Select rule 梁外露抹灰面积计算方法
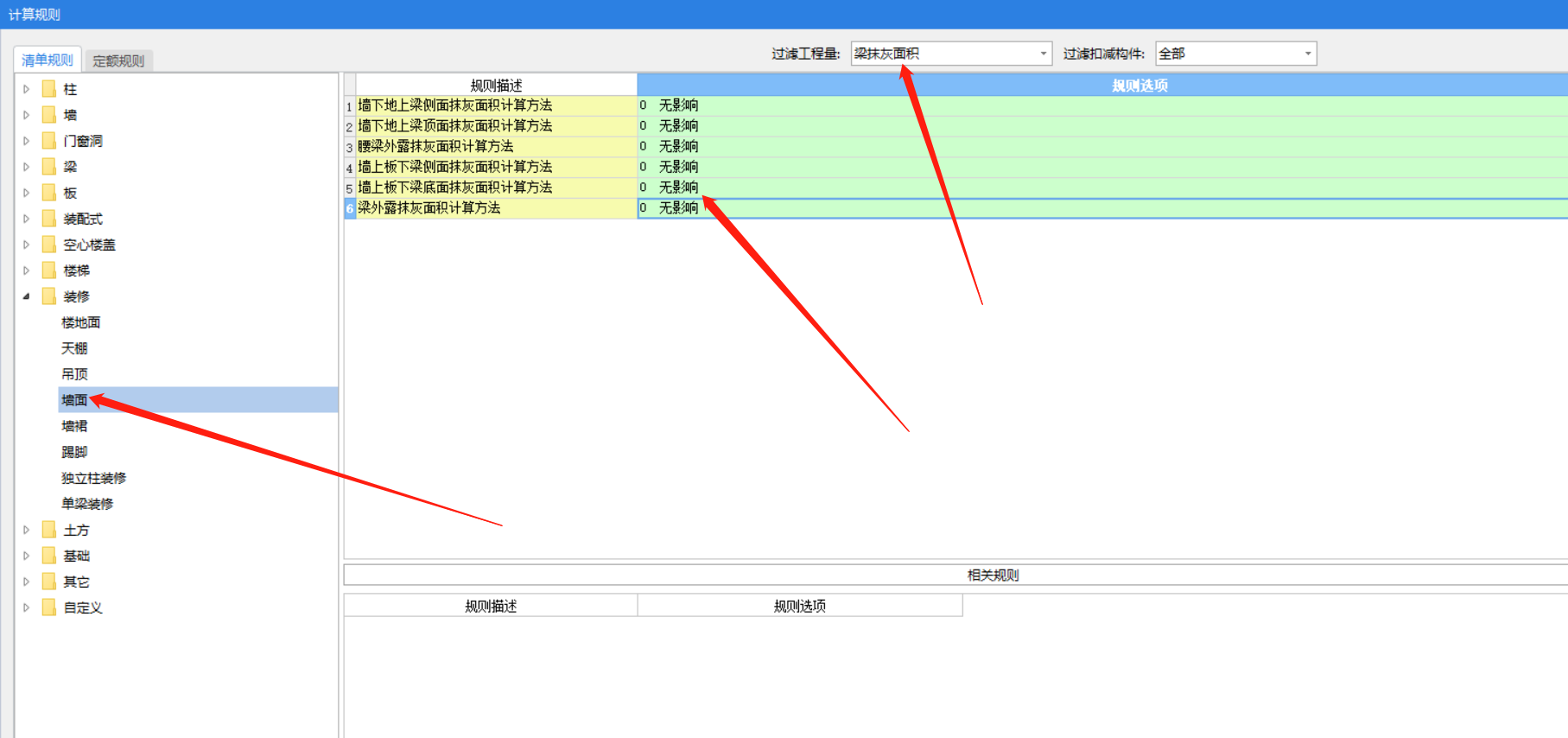1568x738 pixels. tap(497, 208)
